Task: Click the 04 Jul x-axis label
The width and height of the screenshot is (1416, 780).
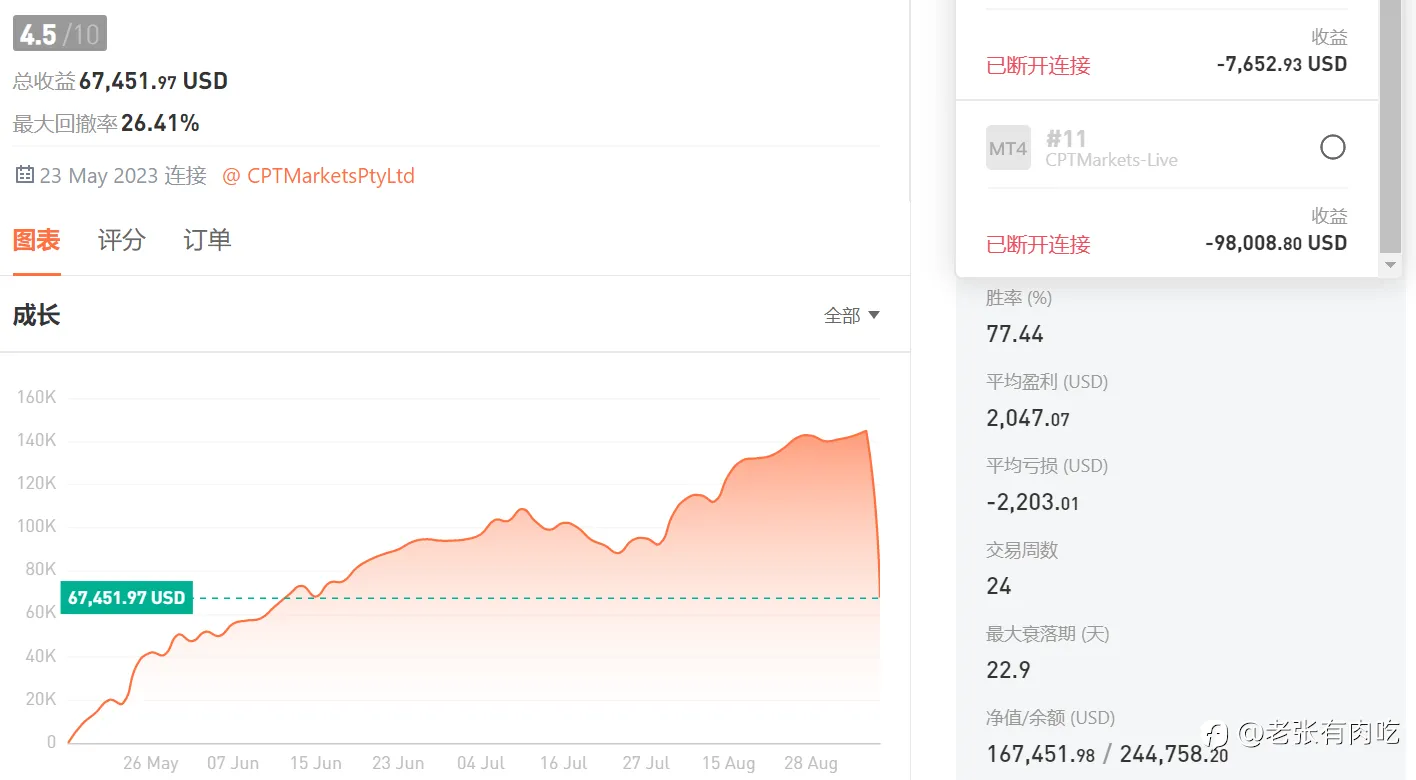Action: [481, 763]
